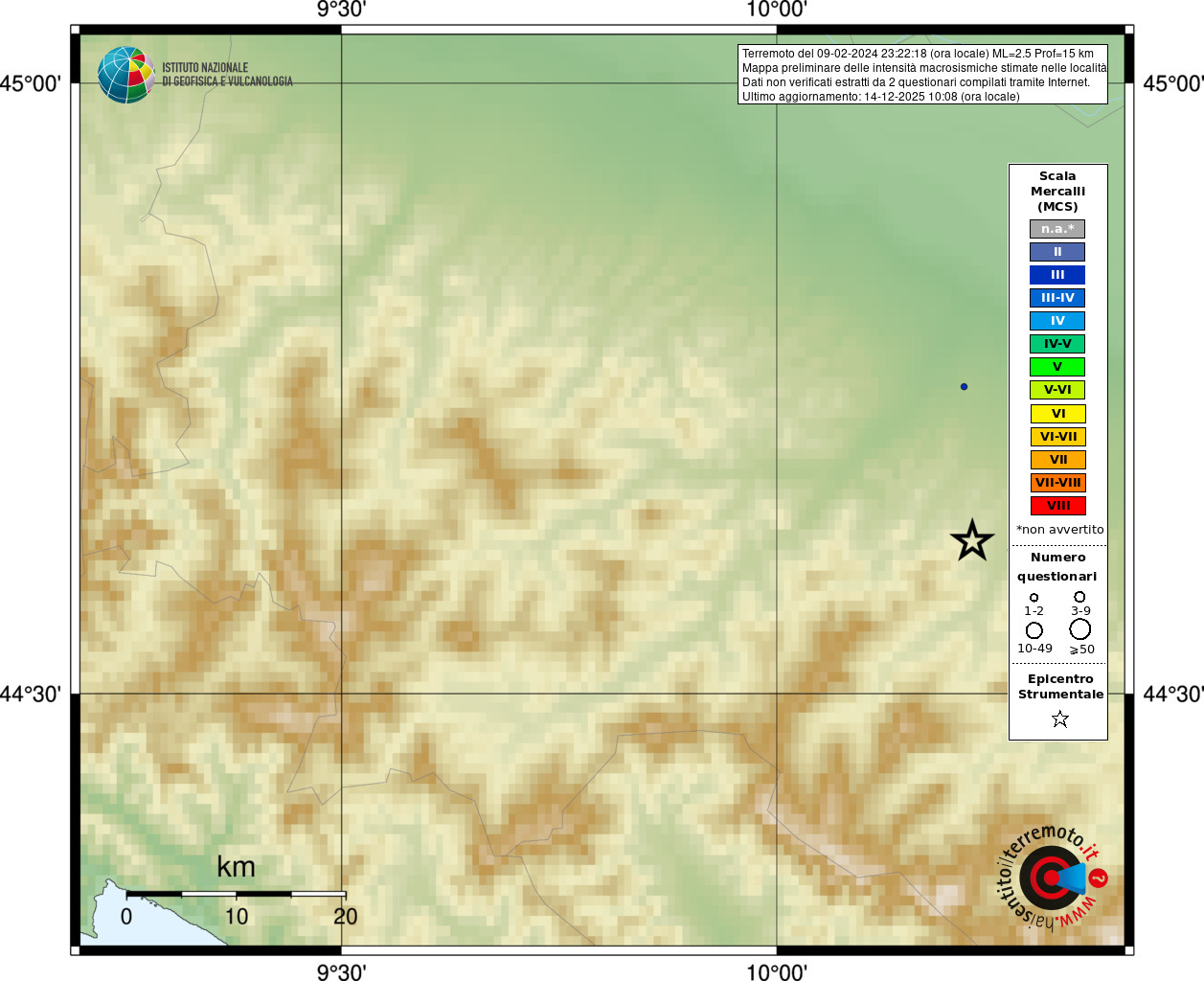This screenshot has height=981, width=1204.
Task: Click the top 9°30' longitude label
Action: click(x=342, y=10)
